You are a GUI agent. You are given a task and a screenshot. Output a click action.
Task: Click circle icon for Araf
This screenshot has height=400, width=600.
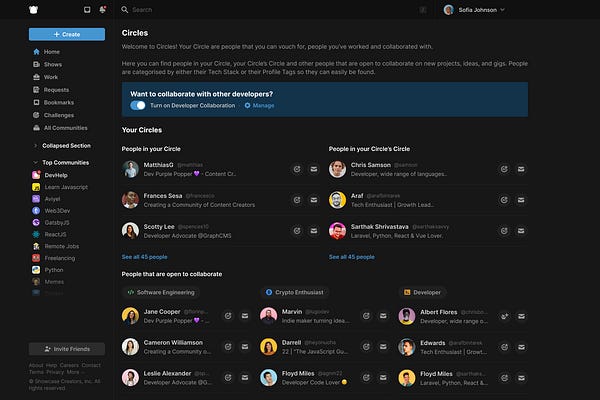pos(504,200)
